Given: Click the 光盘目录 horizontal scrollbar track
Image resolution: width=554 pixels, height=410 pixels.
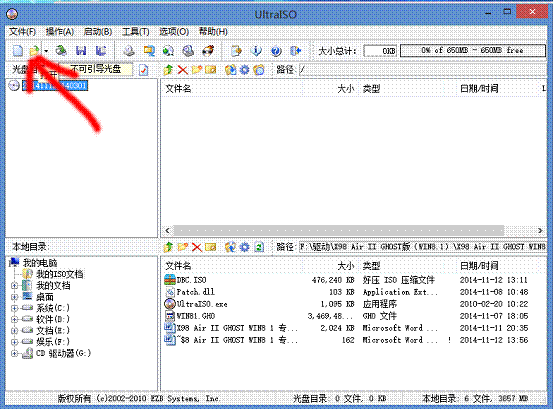Looking at the screenshot, I should point(339,230).
